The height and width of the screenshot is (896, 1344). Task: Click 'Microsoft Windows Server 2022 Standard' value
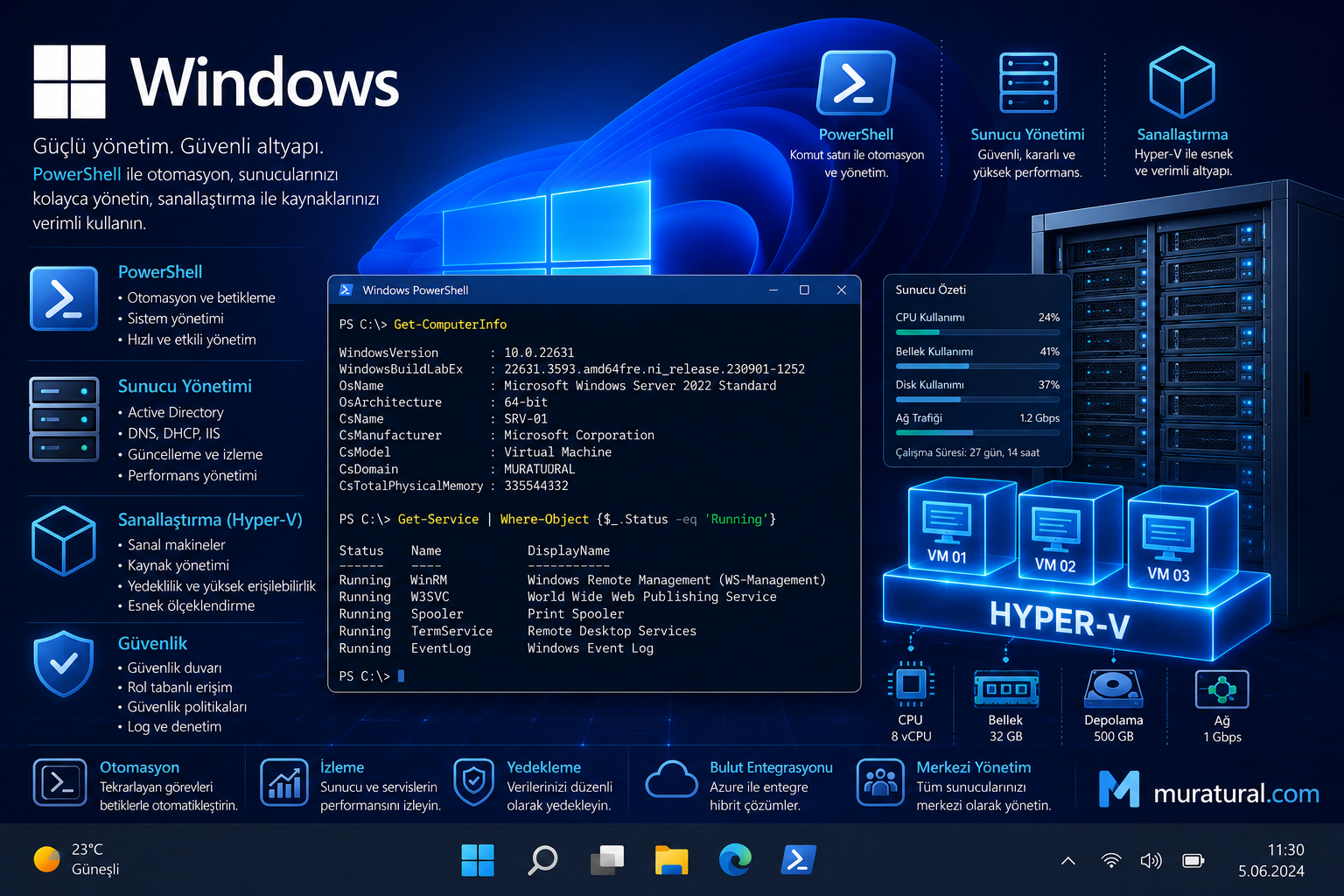tap(640, 386)
